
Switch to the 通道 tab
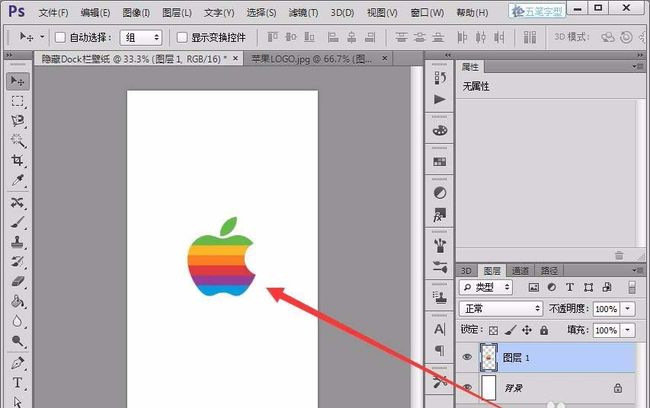pos(520,271)
